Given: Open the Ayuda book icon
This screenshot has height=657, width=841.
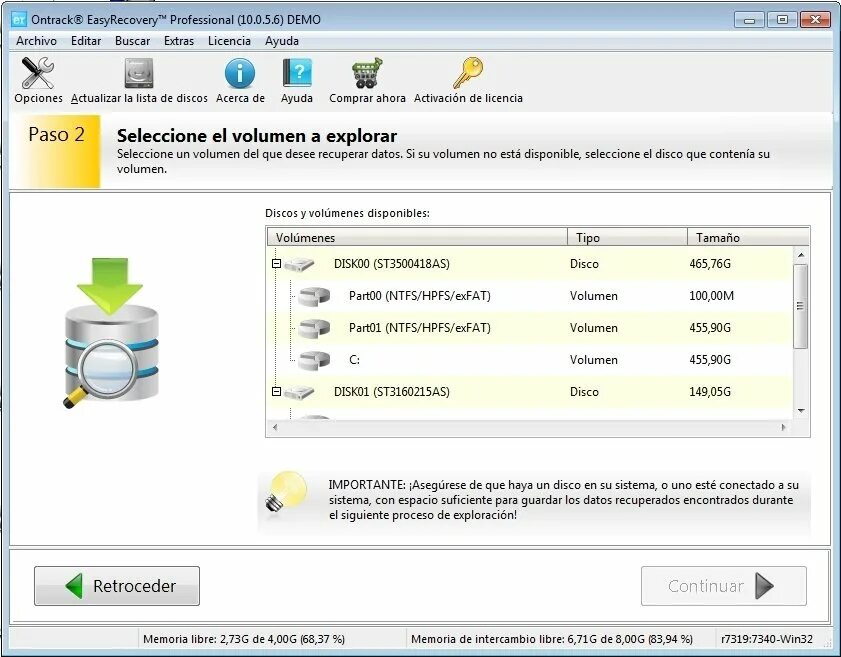Looking at the screenshot, I should point(297,73).
